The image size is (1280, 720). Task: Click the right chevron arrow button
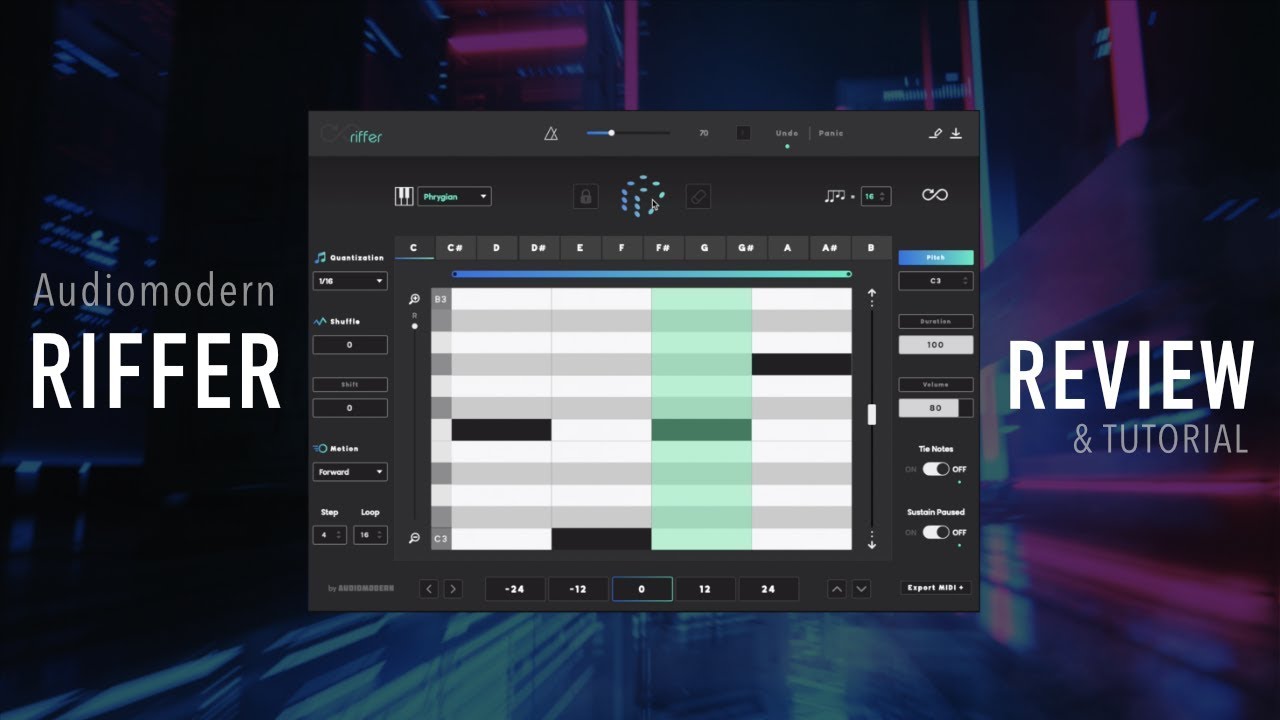453,589
